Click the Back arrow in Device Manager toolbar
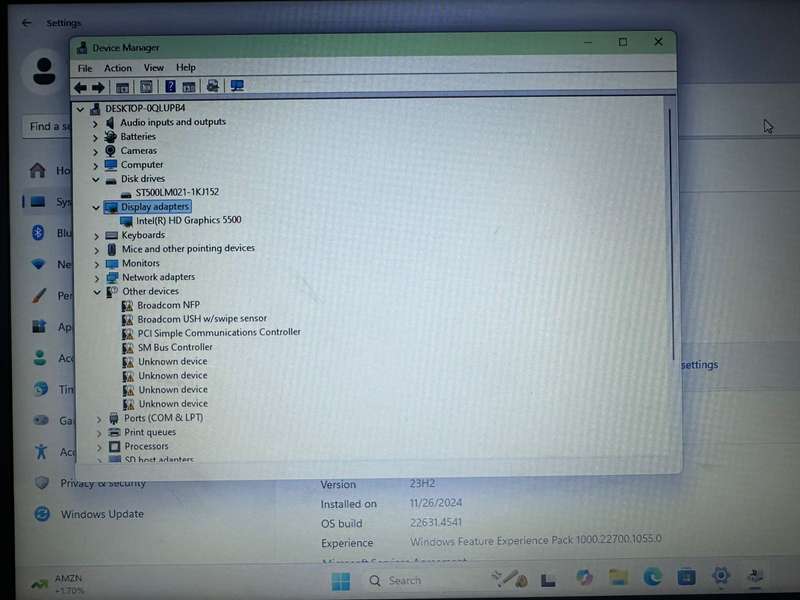Image resolution: width=800 pixels, height=600 pixels. pos(80,87)
